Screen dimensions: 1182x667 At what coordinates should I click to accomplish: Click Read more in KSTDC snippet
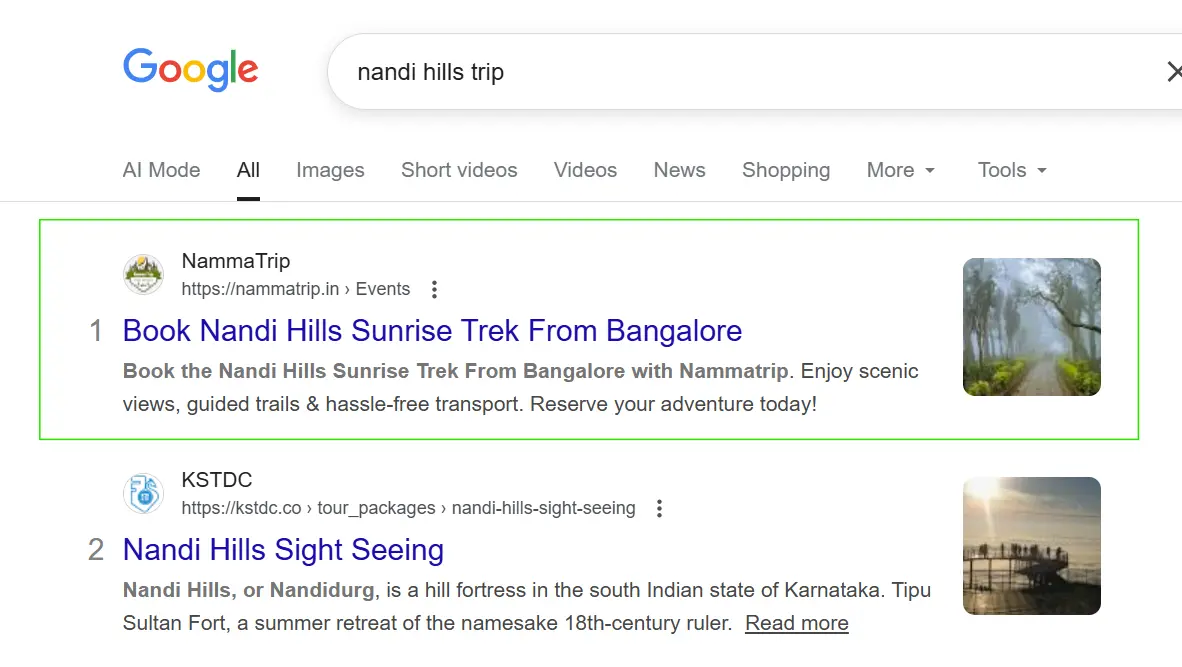tap(796, 623)
